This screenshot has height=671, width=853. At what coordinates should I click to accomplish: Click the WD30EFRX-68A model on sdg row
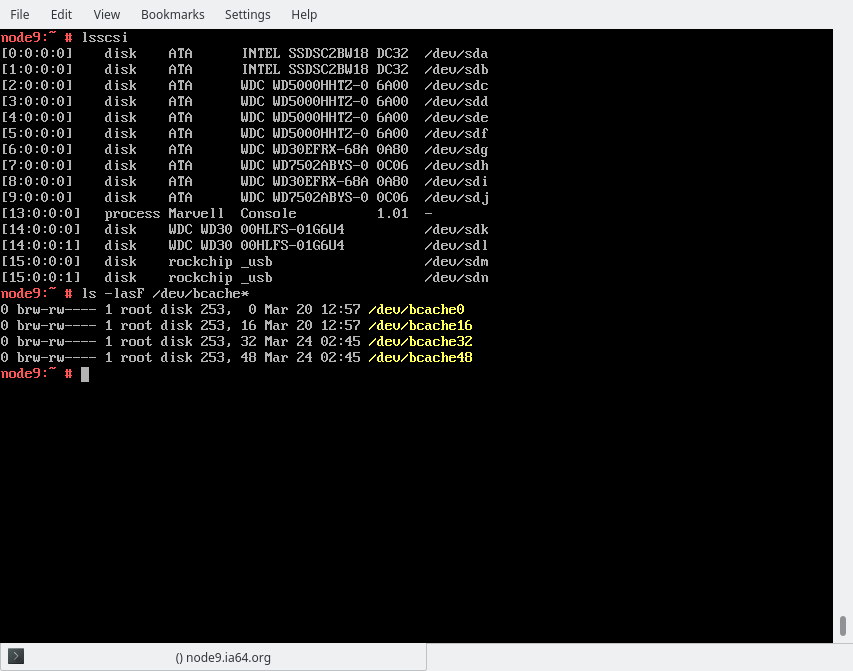[x=320, y=150]
